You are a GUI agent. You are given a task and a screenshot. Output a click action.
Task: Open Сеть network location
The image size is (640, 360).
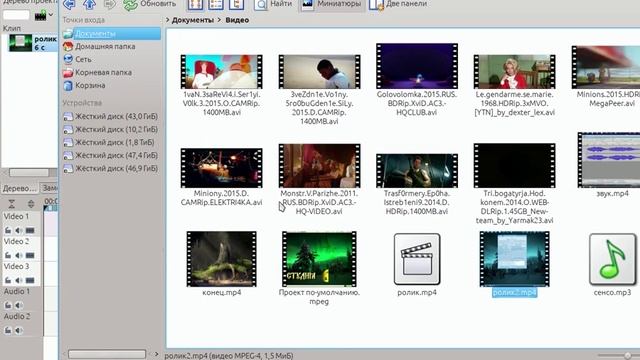click(x=78, y=60)
